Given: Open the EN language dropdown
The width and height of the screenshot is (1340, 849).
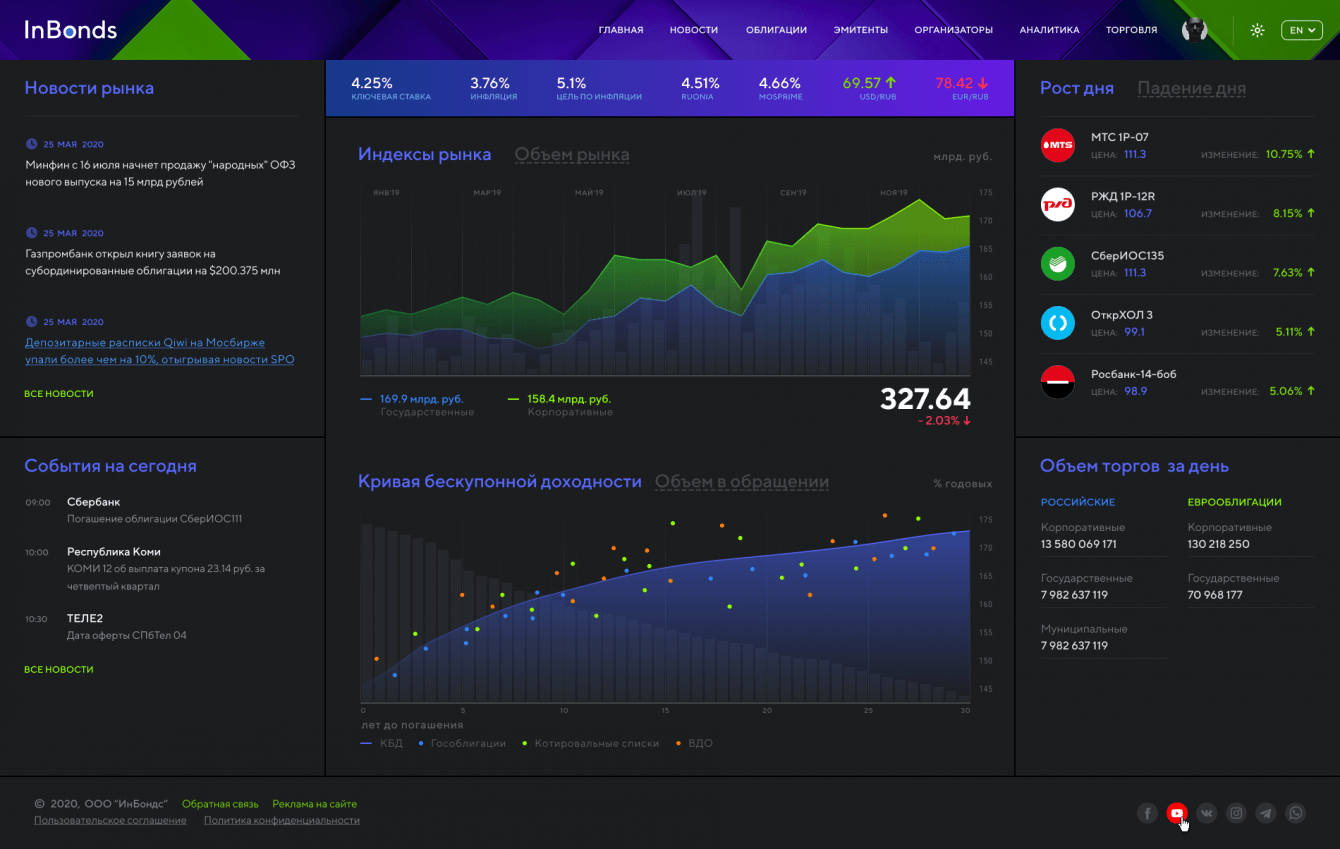Looking at the screenshot, I should (1301, 30).
